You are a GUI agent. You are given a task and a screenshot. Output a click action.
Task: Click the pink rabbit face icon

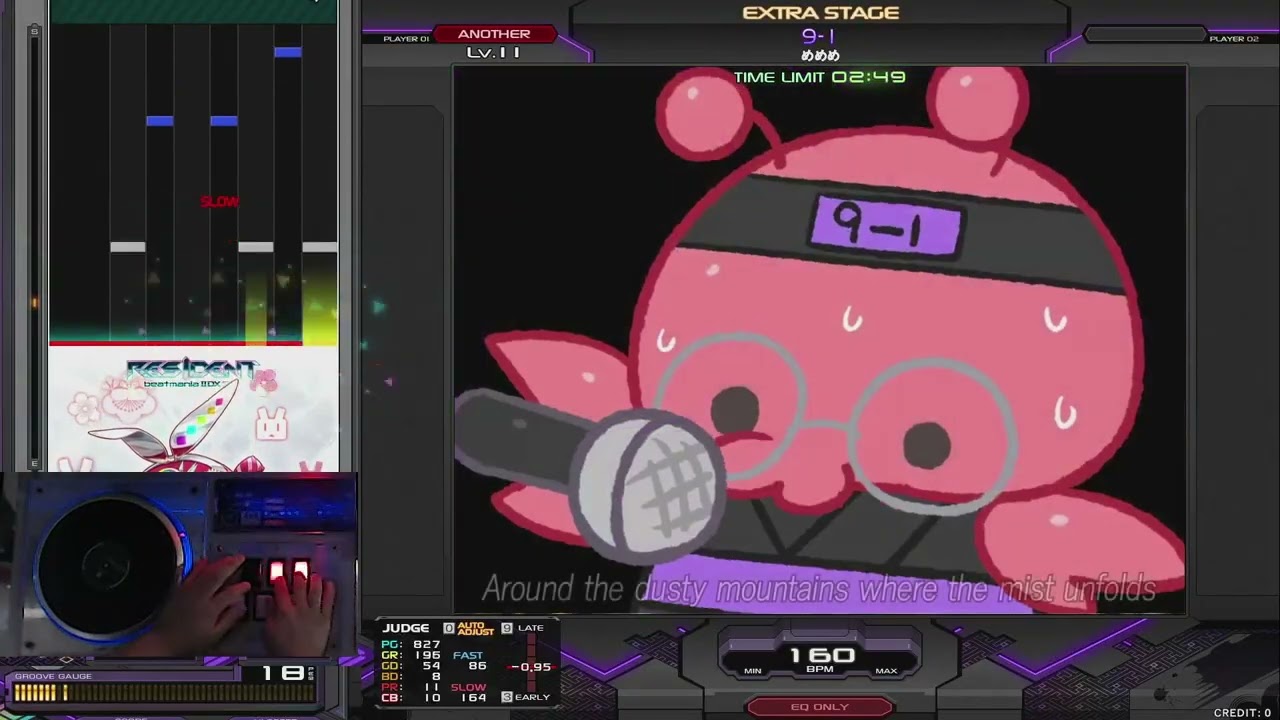pos(271,425)
